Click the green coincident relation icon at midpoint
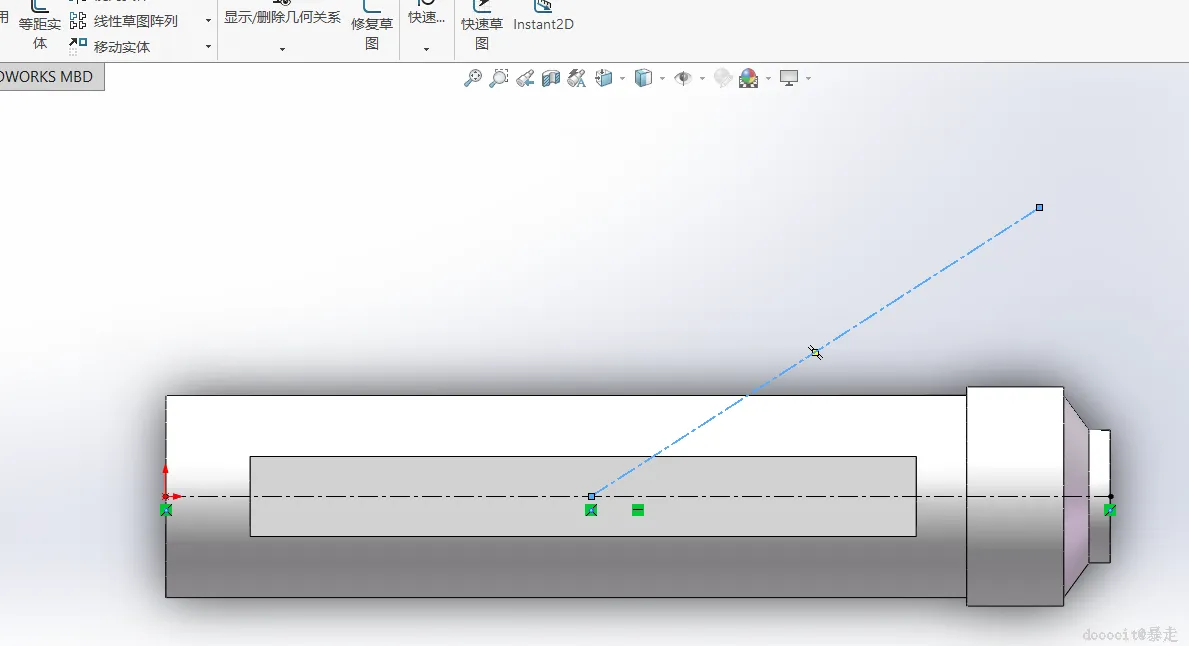This screenshot has height=646, width=1189. pos(591,510)
